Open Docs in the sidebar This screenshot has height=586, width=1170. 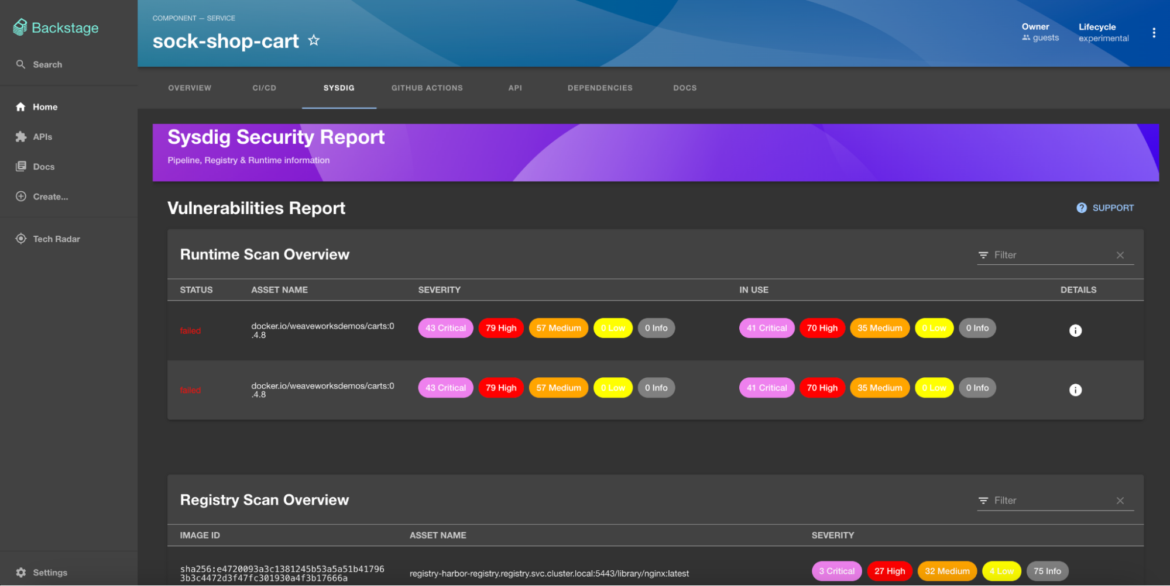(35, 166)
